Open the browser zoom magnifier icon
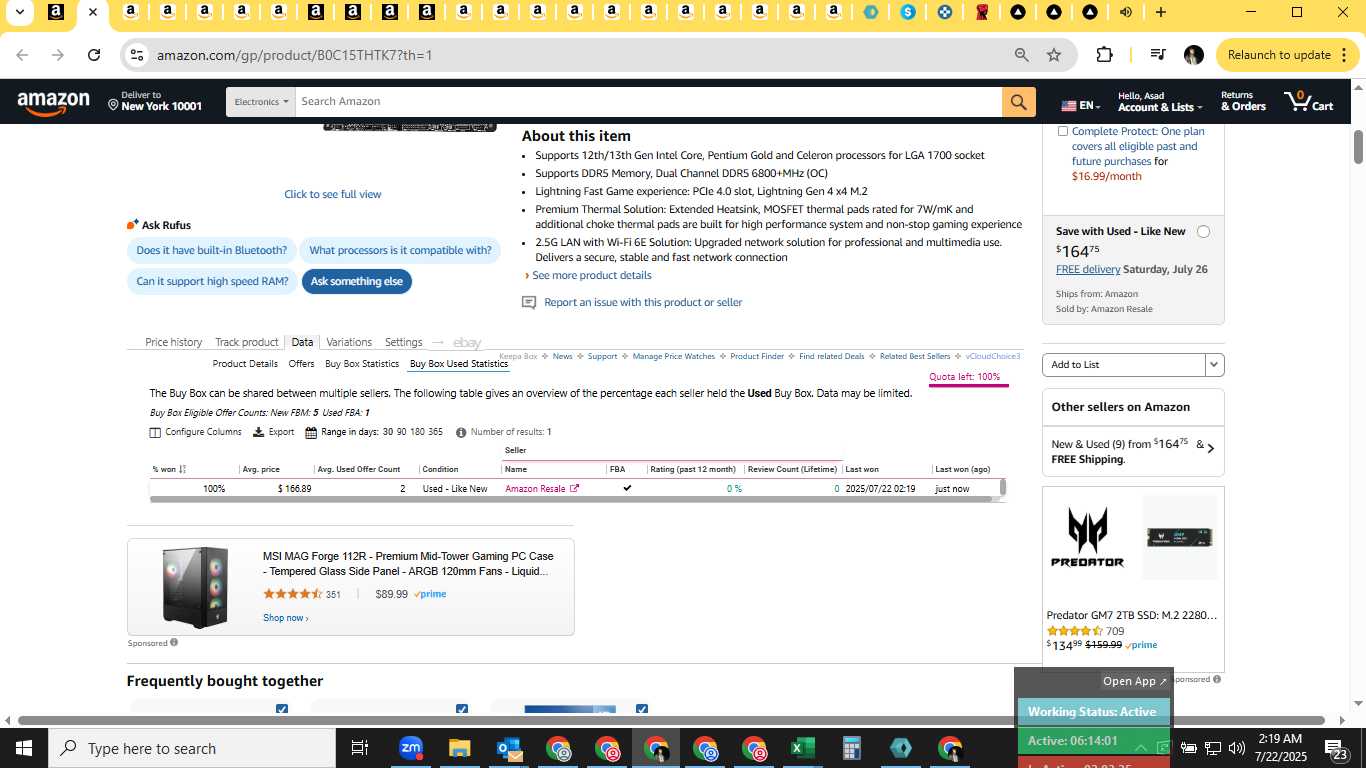This screenshot has height=768, width=1366. (x=1022, y=55)
